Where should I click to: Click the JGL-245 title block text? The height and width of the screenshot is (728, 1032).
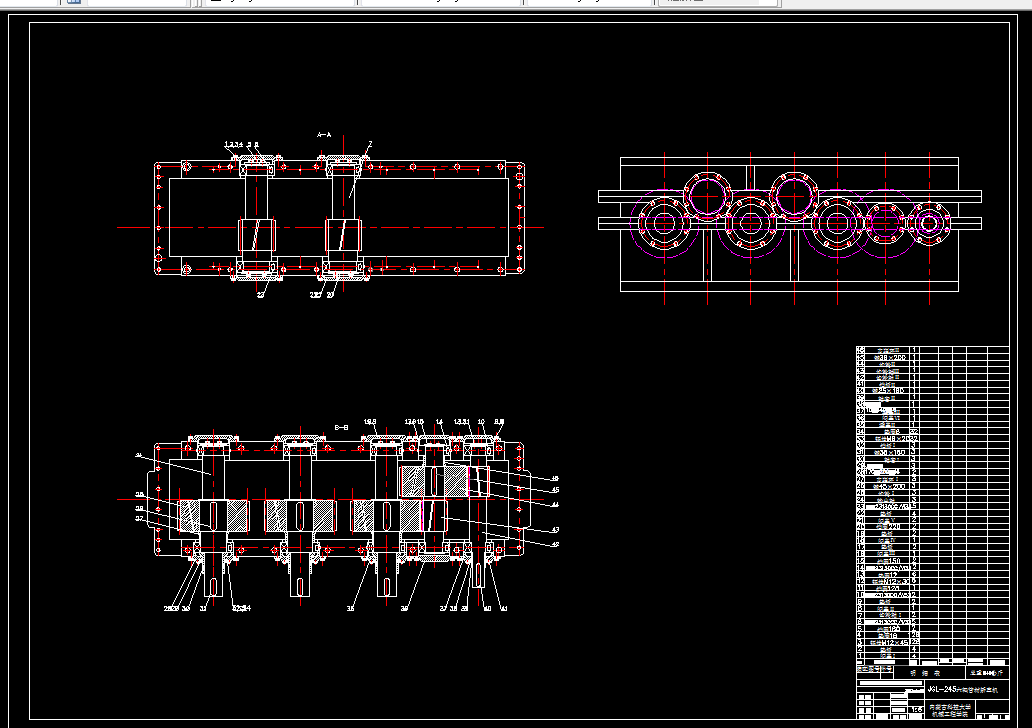tap(963, 689)
